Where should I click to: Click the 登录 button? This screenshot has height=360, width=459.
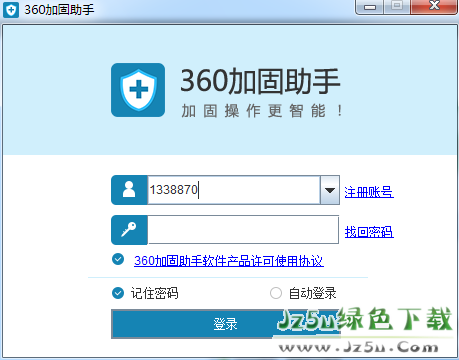coord(225,324)
